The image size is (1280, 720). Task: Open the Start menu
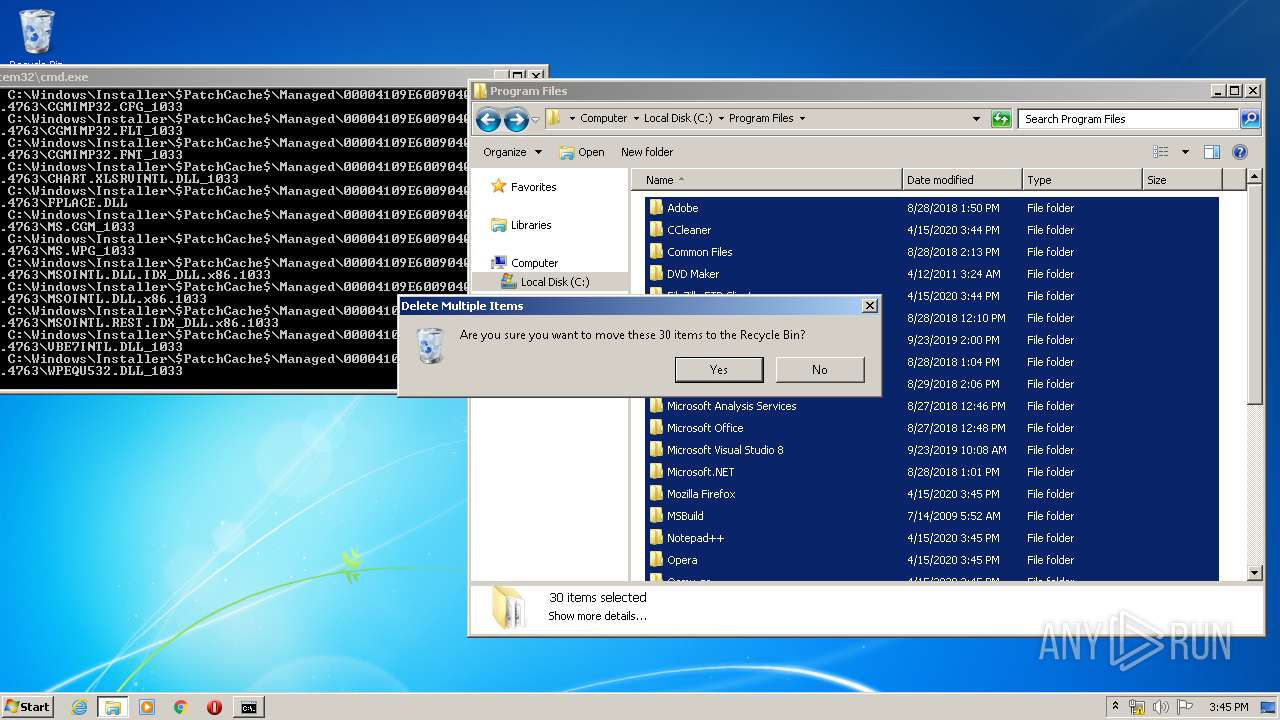27,706
